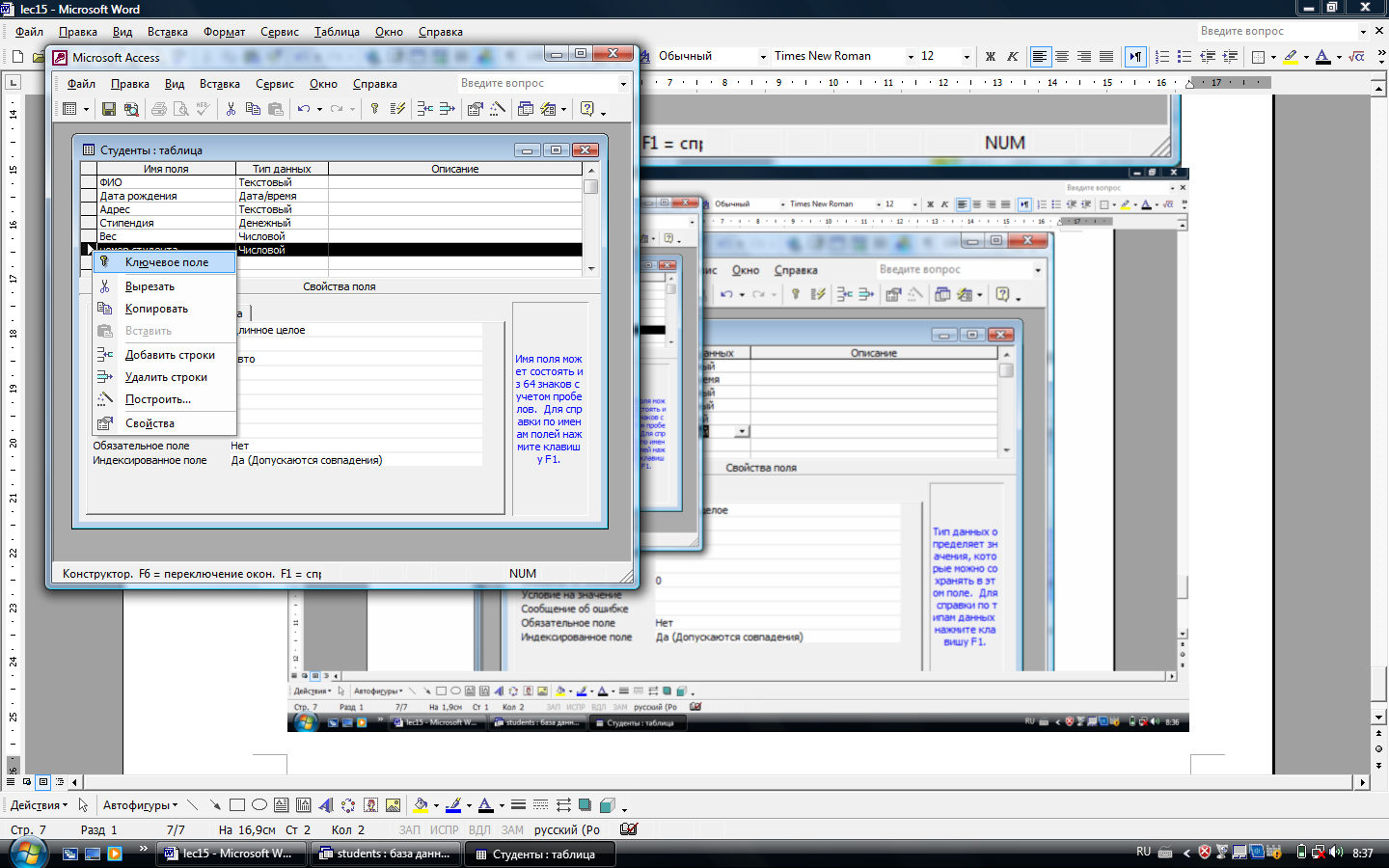Image resolution: width=1389 pixels, height=868 pixels.
Task: Click Word highlight marker color button
Action: [x=1291, y=57]
